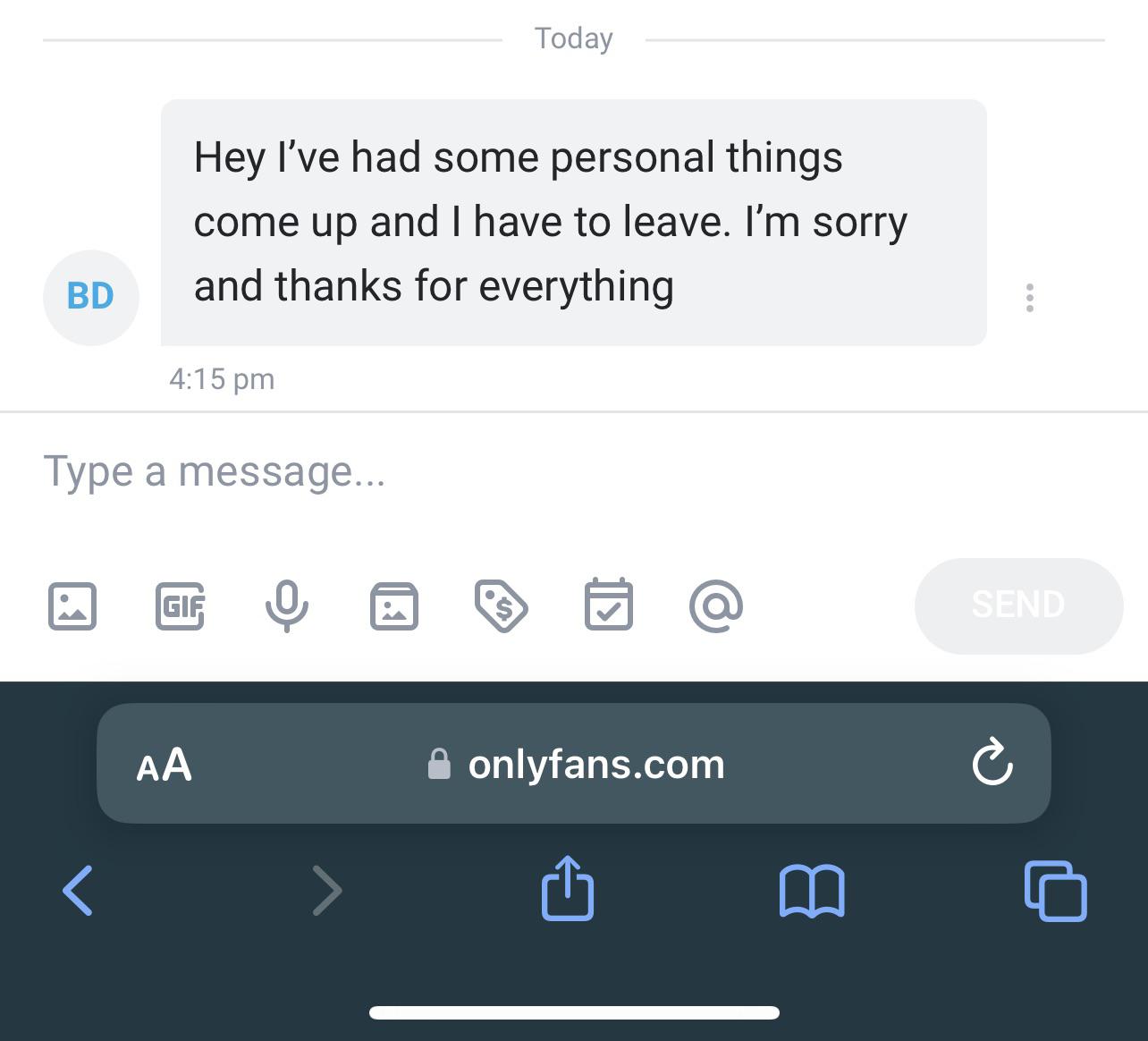Open the Safari share sheet

(568, 888)
